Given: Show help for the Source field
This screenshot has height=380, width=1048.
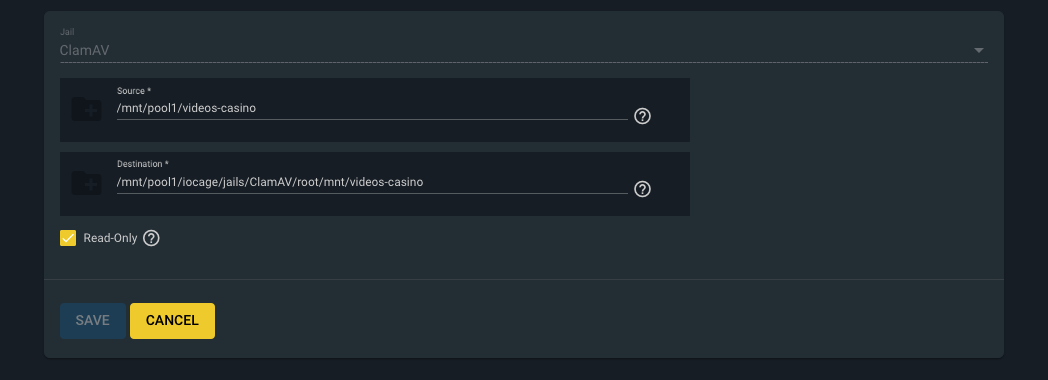Looking at the screenshot, I should pyautogui.click(x=642, y=116).
